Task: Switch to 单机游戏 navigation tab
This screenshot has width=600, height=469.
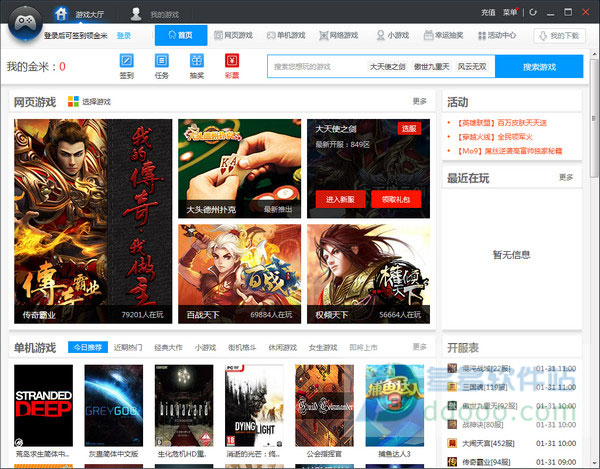Action: [286, 35]
